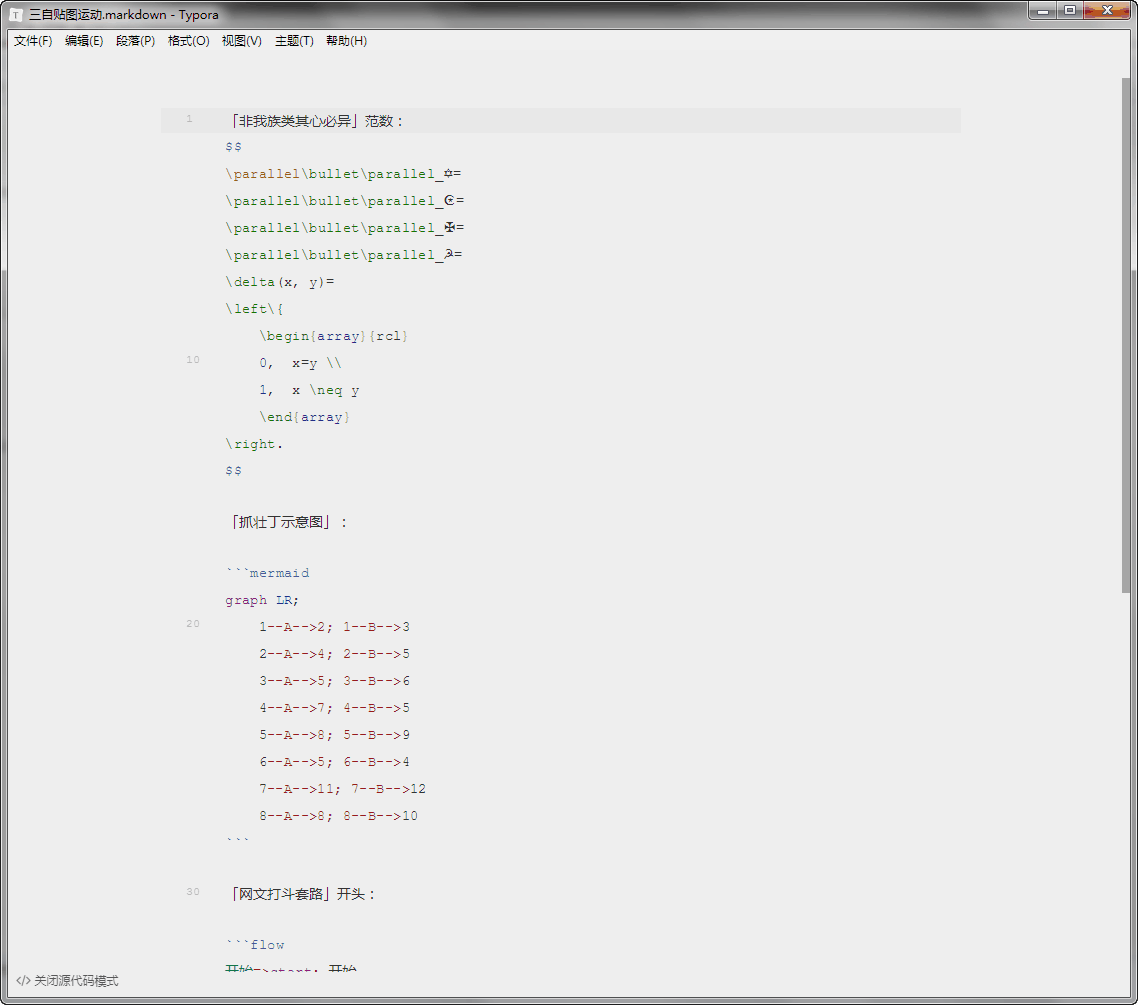
Task: Click the line 5--A-->8; 5--B-->9
Action: coord(335,735)
